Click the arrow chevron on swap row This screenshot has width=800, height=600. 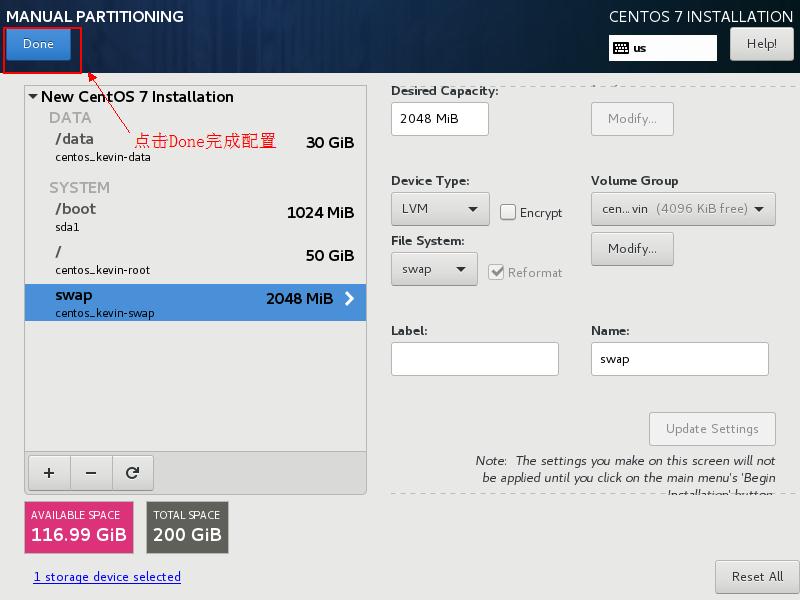(349, 298)
